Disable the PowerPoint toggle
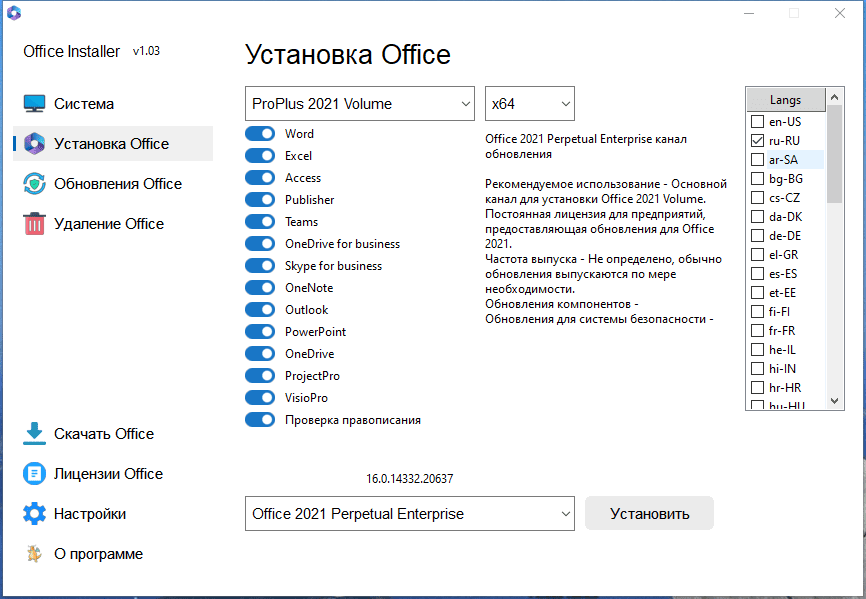 260,332
